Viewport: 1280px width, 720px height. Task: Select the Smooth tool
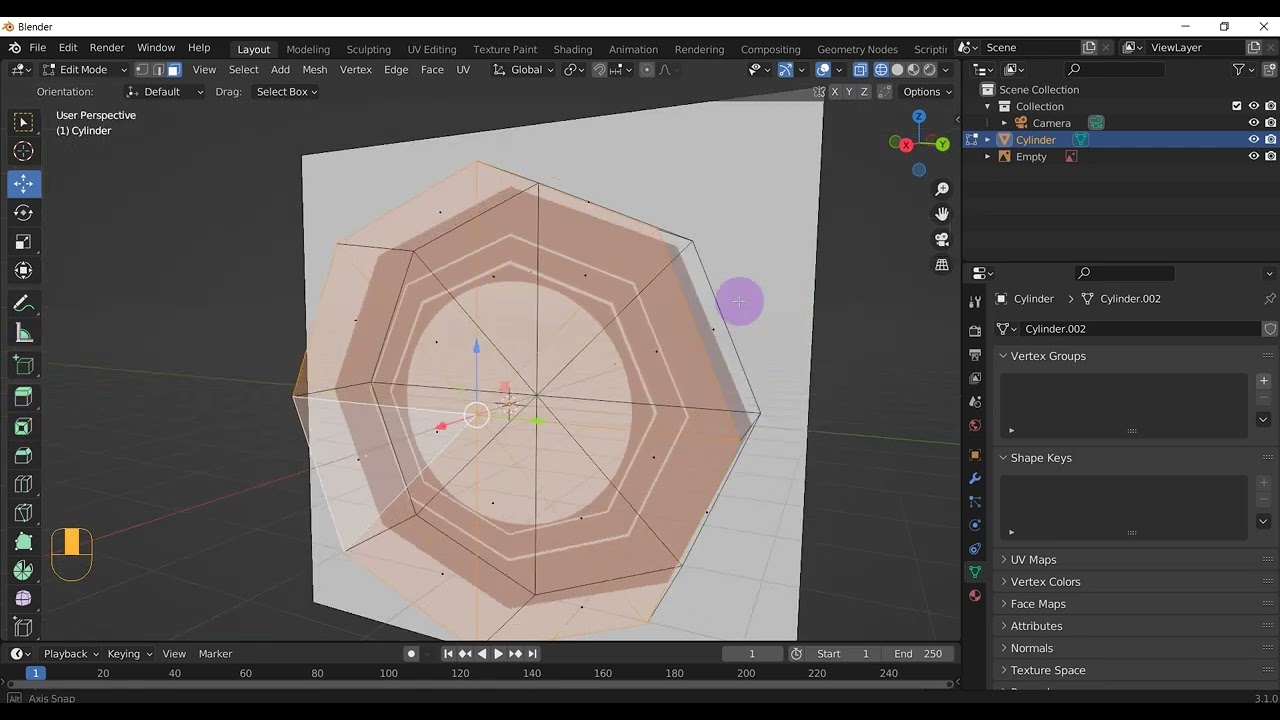23,599
